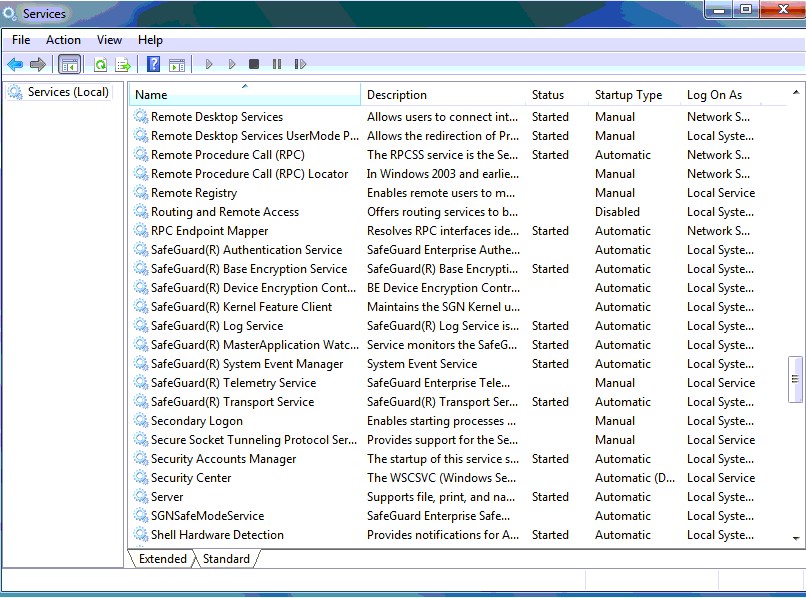The width and height of the screenshot is (806, 598).
Task: Toggle the Show/Hide Action Pane icon
Action: (x=177, y=64)
